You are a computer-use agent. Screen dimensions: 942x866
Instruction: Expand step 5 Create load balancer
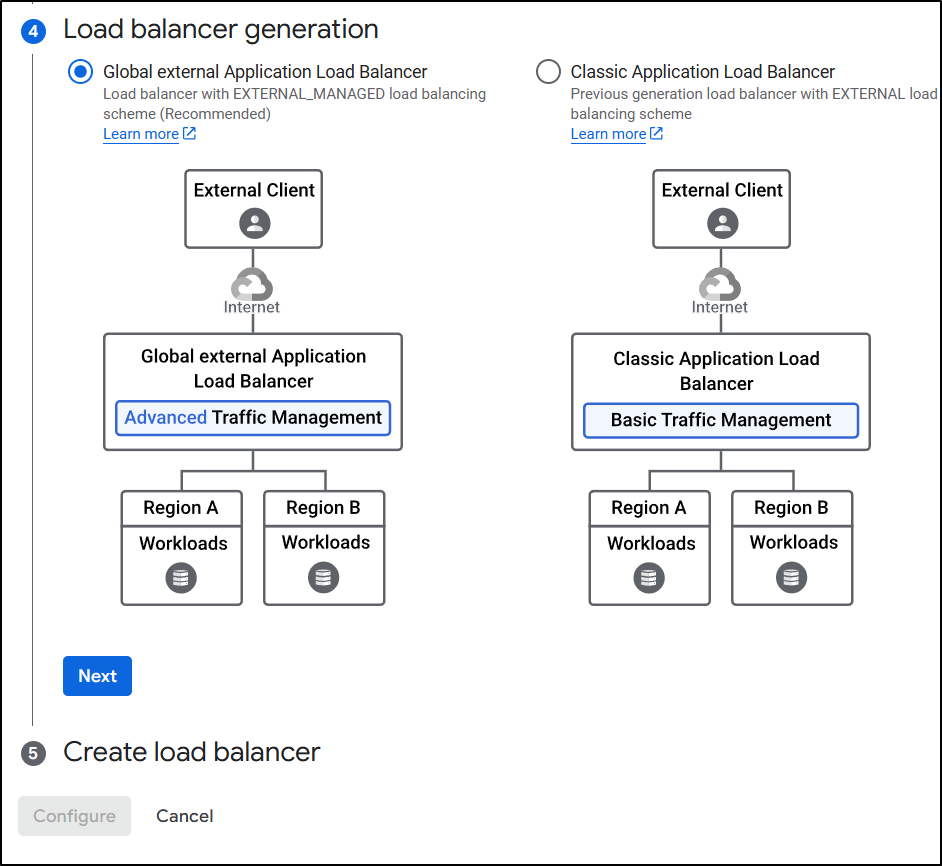coord(191,752)
